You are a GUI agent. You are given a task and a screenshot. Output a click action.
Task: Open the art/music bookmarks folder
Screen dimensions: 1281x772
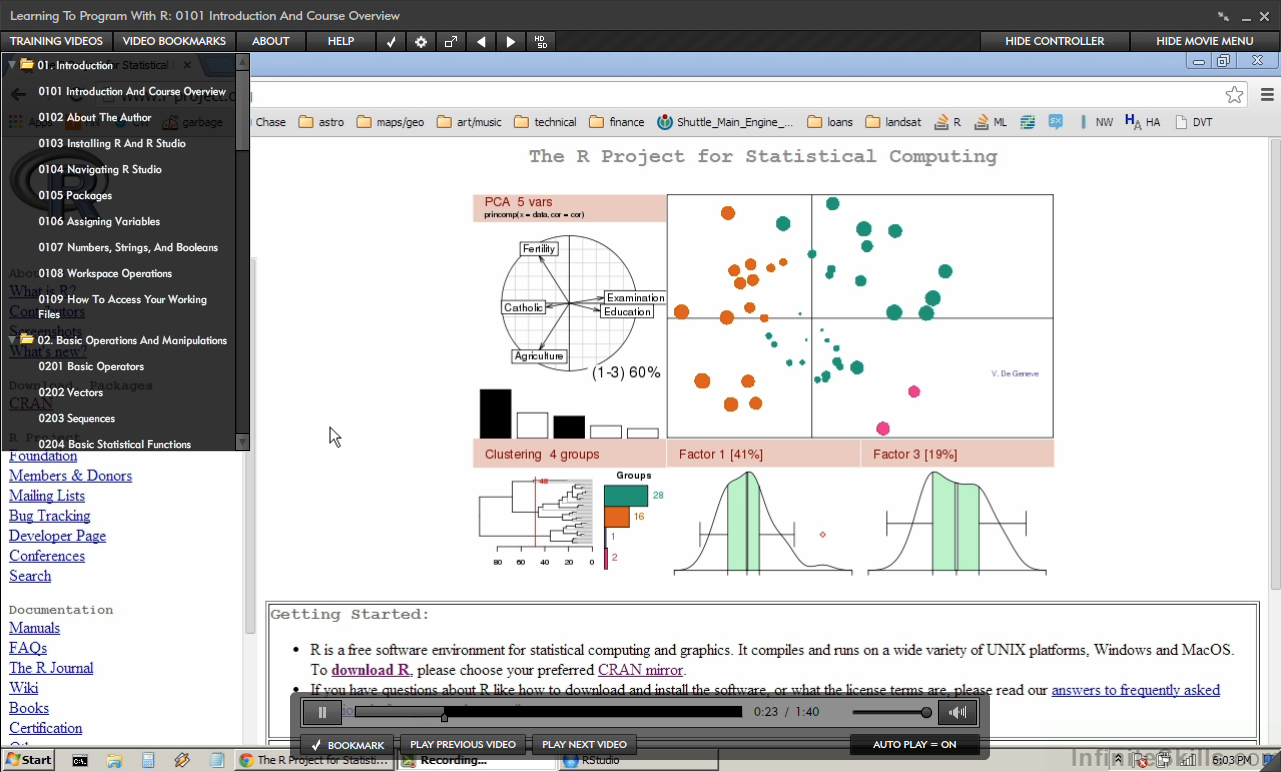(x=469, y=122)
